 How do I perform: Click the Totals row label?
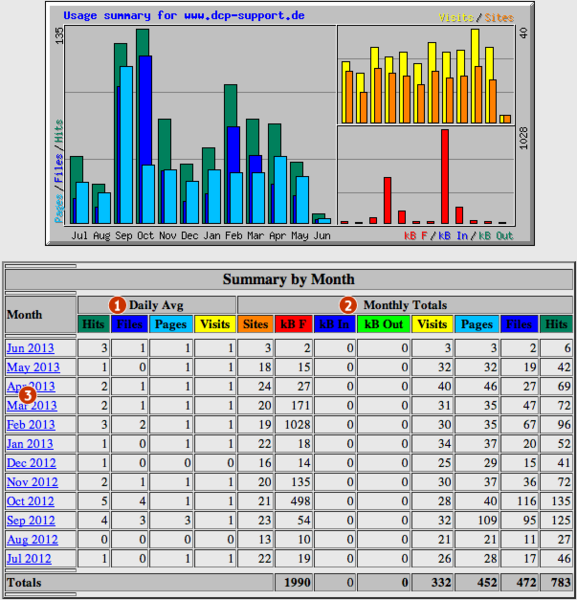point(24,582)
